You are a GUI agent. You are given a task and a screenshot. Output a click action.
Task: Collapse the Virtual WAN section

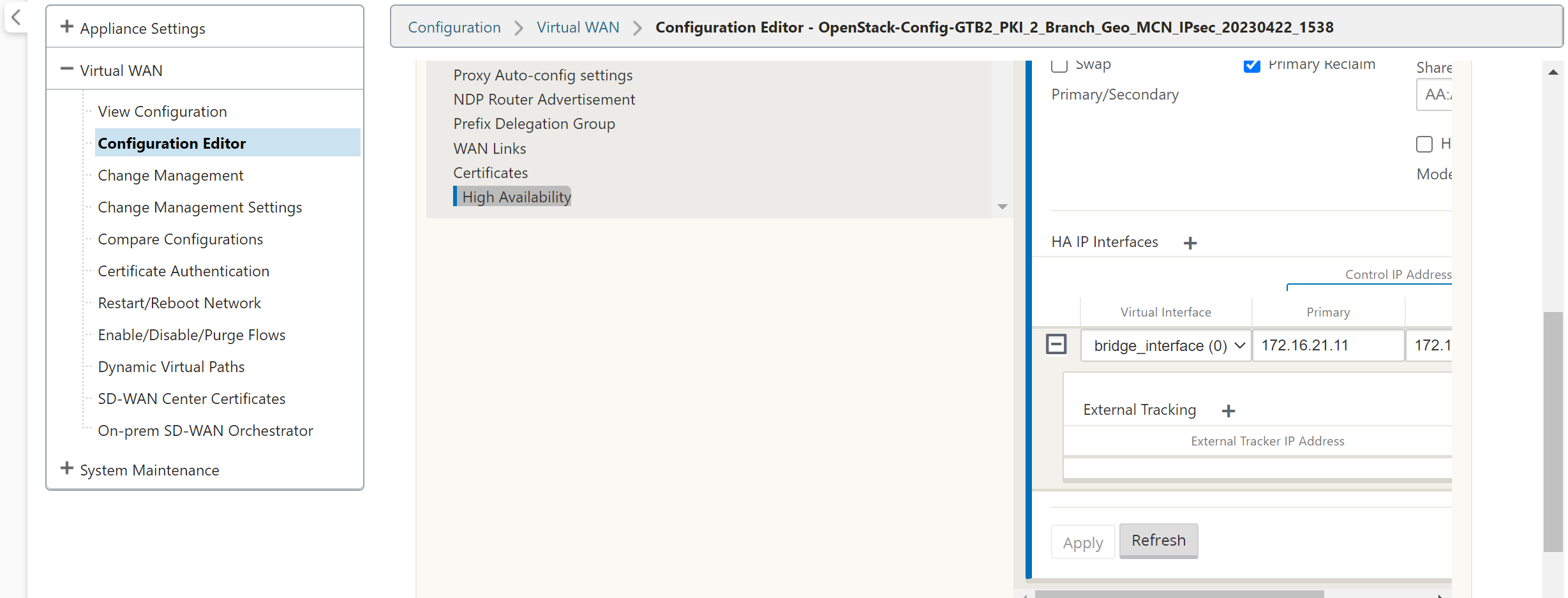coord(66,69)
